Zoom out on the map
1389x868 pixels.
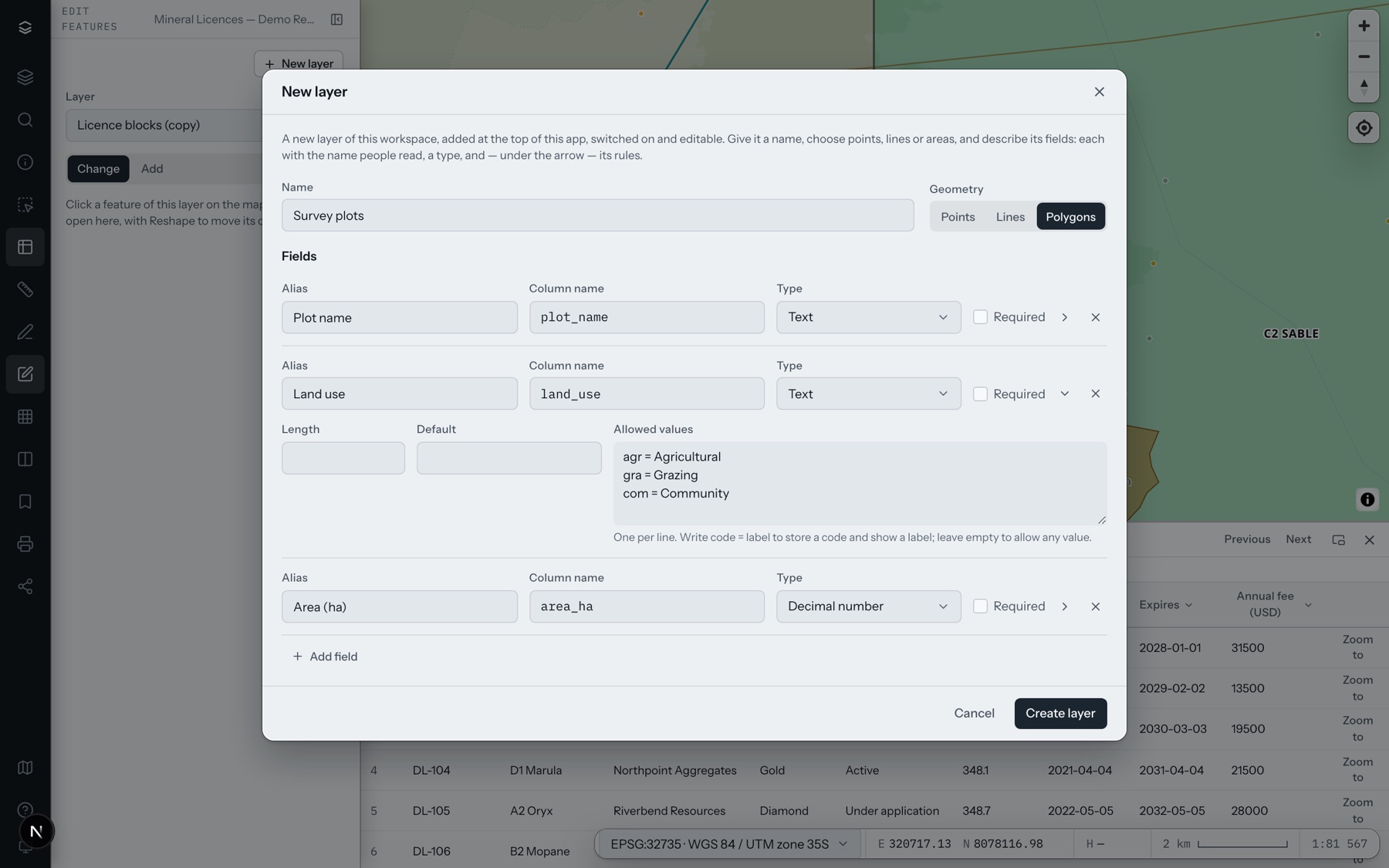[x=1364, y=56]
